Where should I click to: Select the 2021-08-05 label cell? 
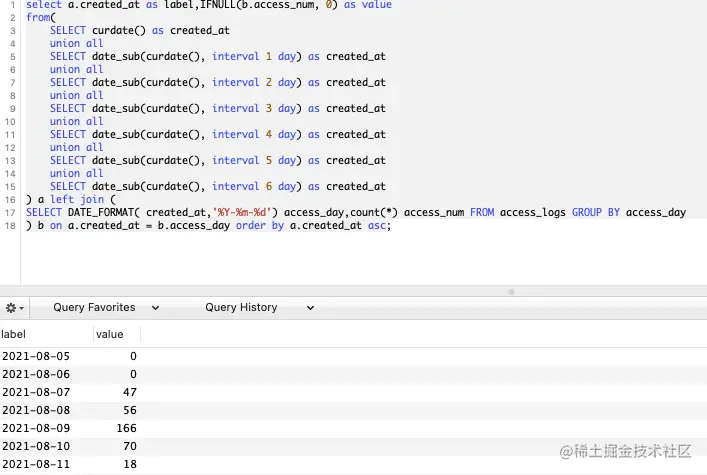36,356
